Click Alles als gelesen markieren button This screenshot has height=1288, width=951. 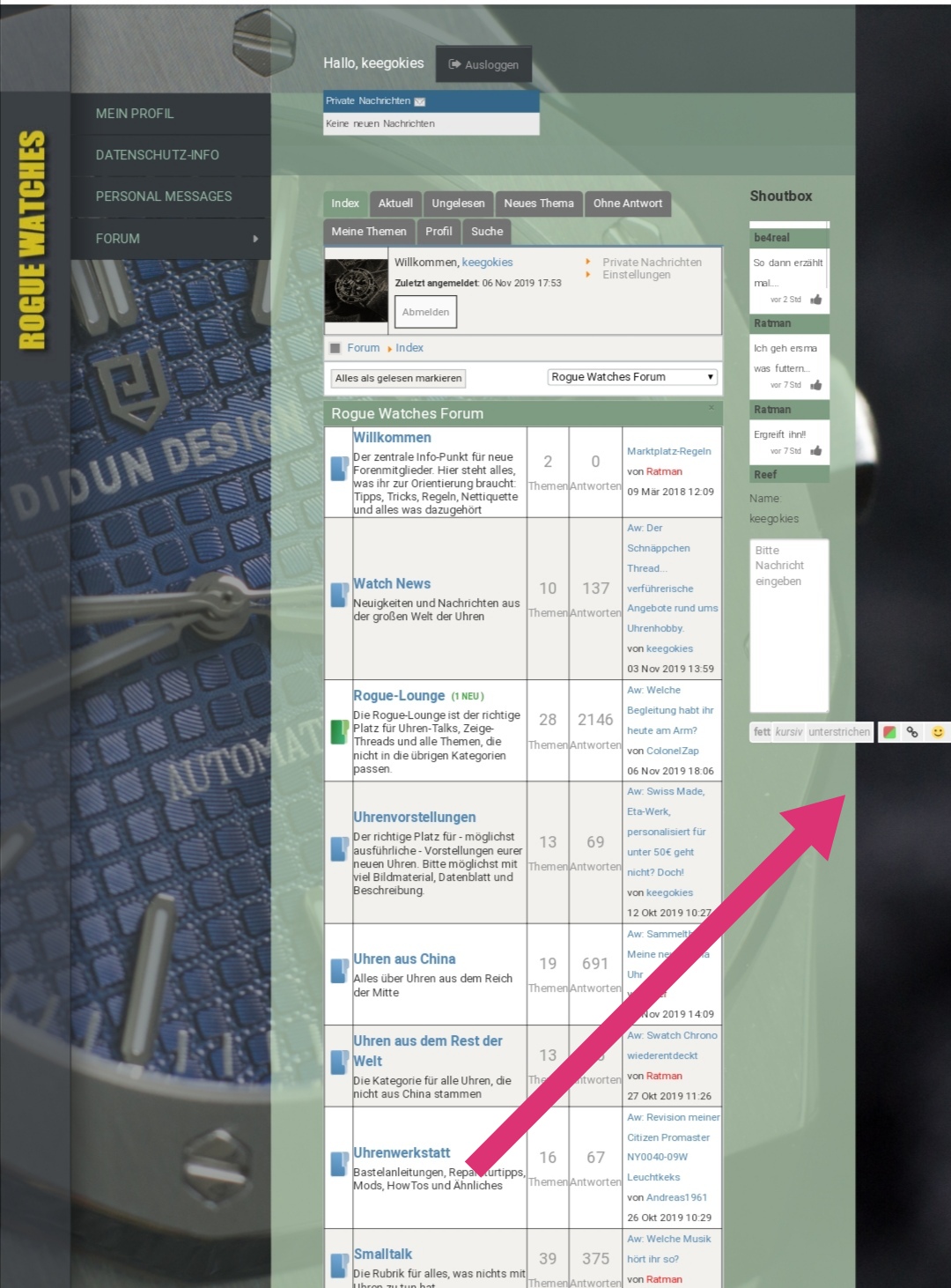pyautogui.click(x=398, y=379)
